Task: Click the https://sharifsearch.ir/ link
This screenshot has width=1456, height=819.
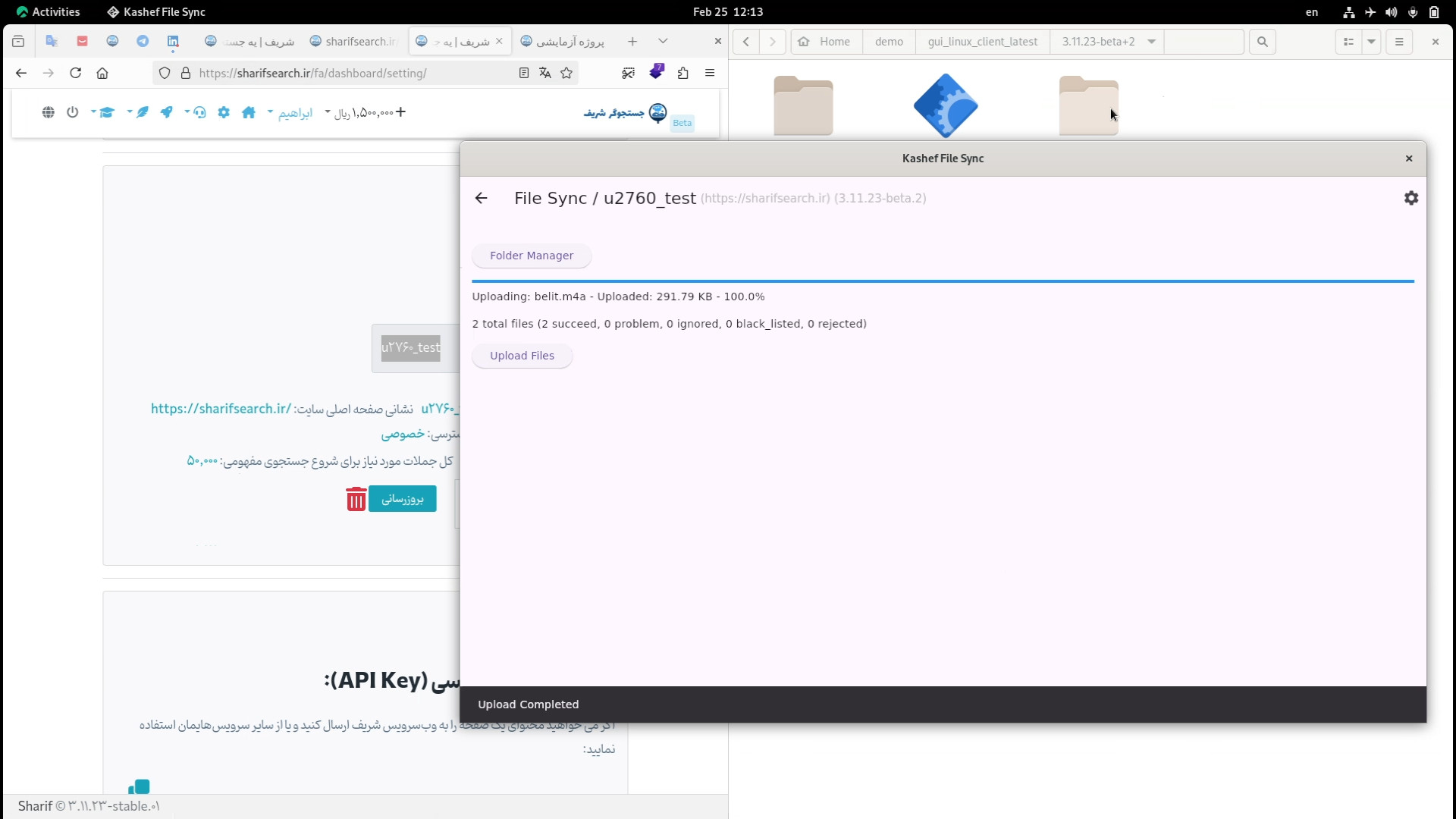Action: pos(221,409)
